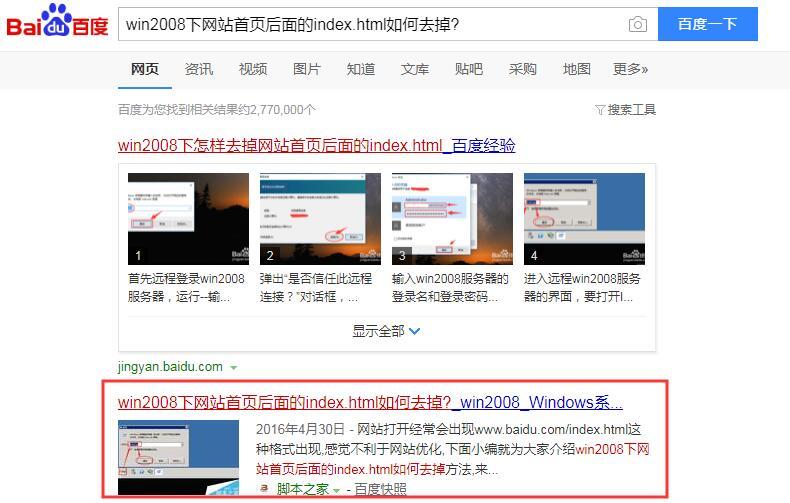Open image search via camera icon
The height and width of the screenshot is (503, 790).
tap(637, 24)
